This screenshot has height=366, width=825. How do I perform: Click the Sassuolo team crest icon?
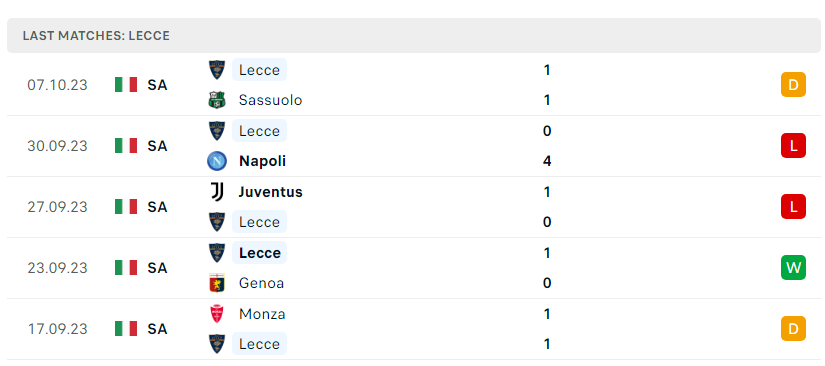(217, 100)
